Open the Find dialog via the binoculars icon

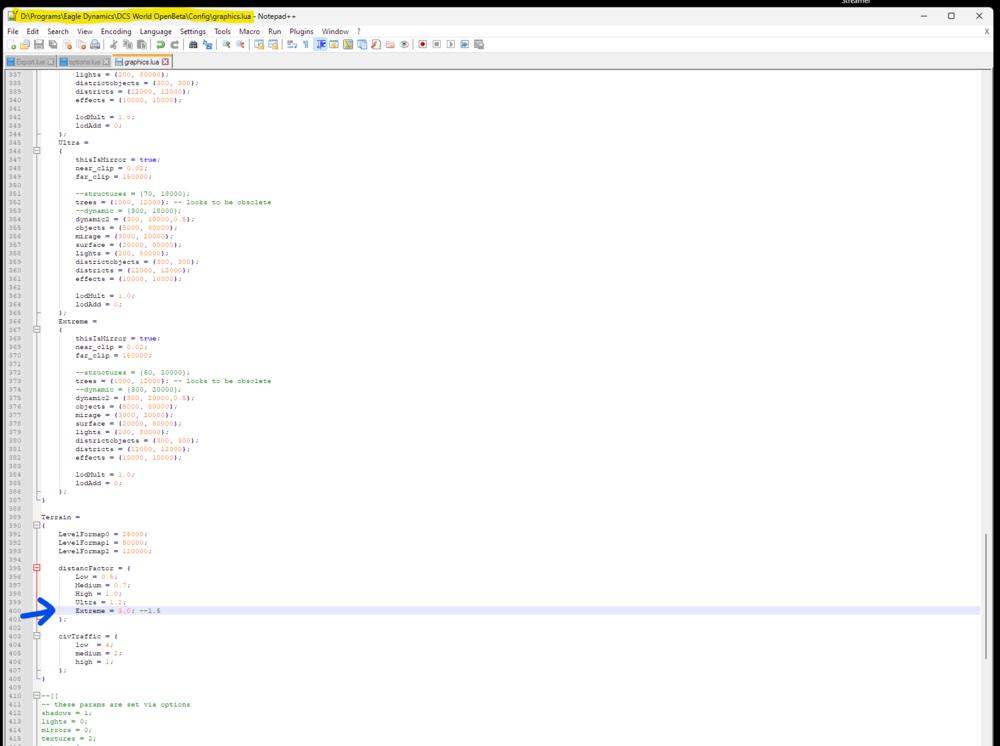click(192, 44)
